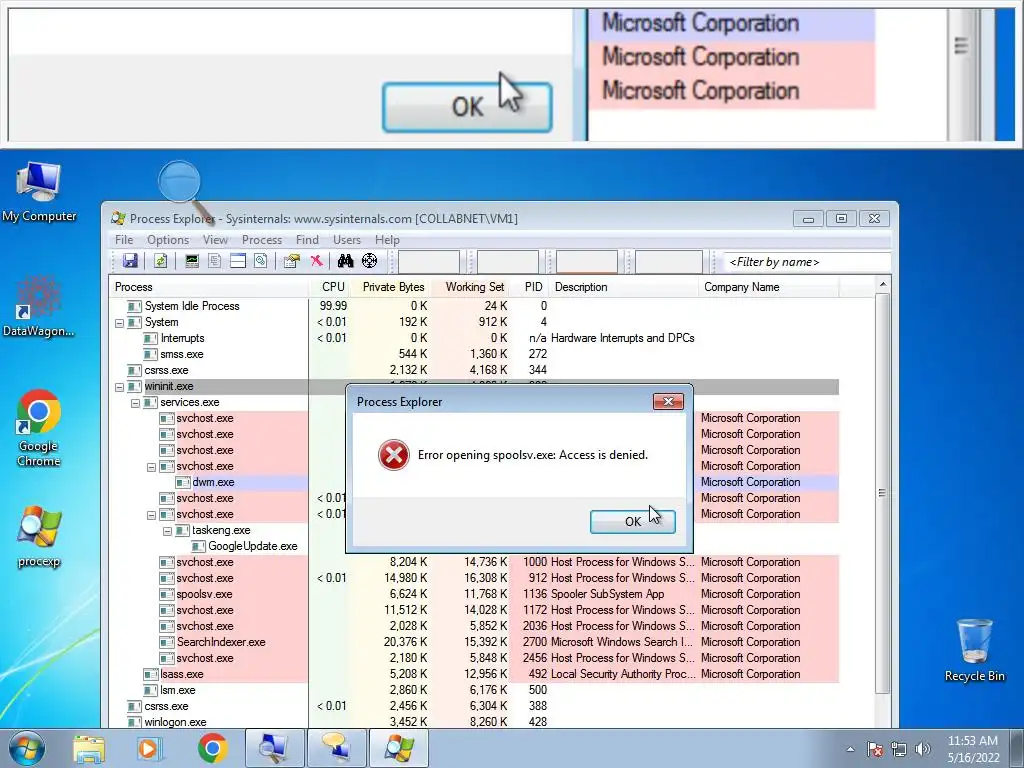Sort by the Description column header
The height and width of the screenshot is (768, 1024).
(624, 287)
